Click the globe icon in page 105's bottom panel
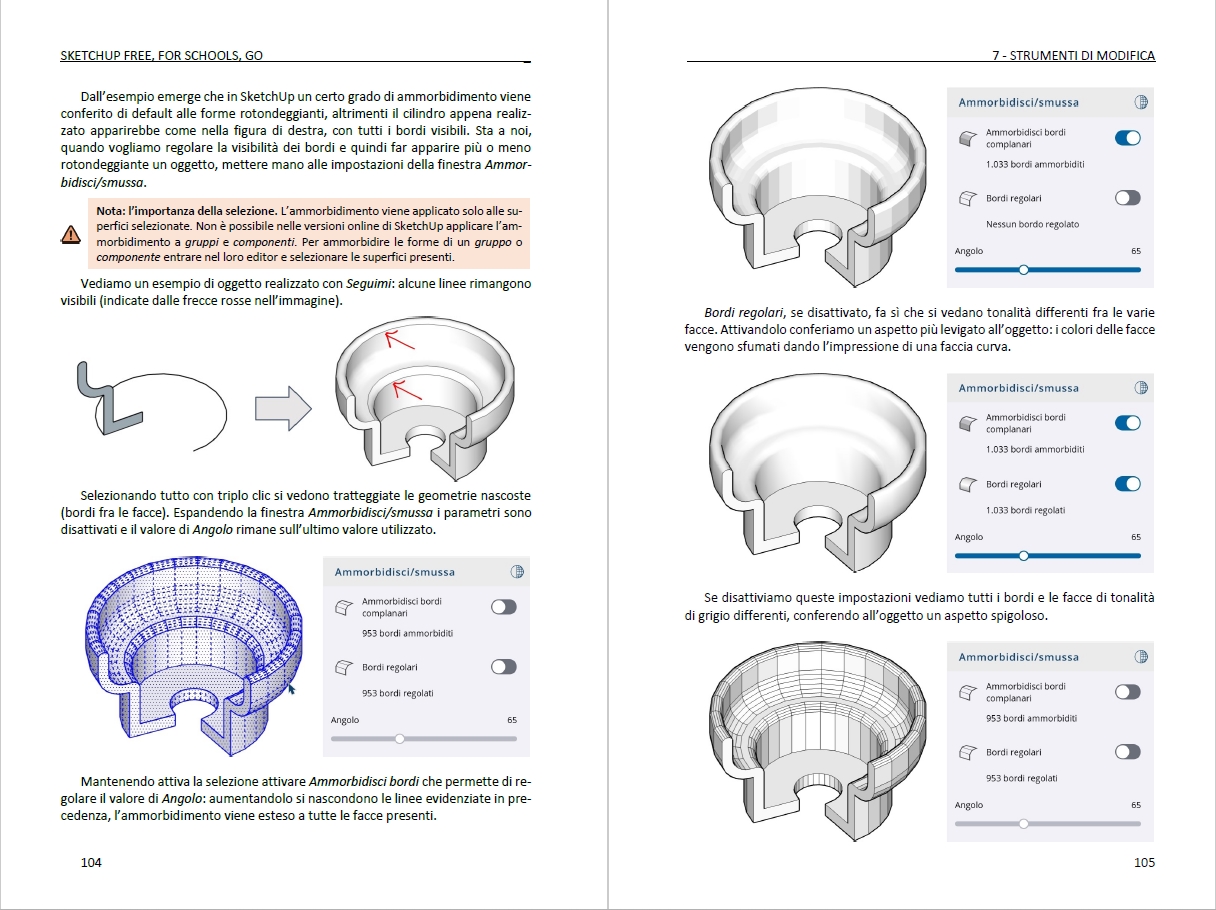The width and height of the screenshot is (1216, 910). coord(1141,657)
